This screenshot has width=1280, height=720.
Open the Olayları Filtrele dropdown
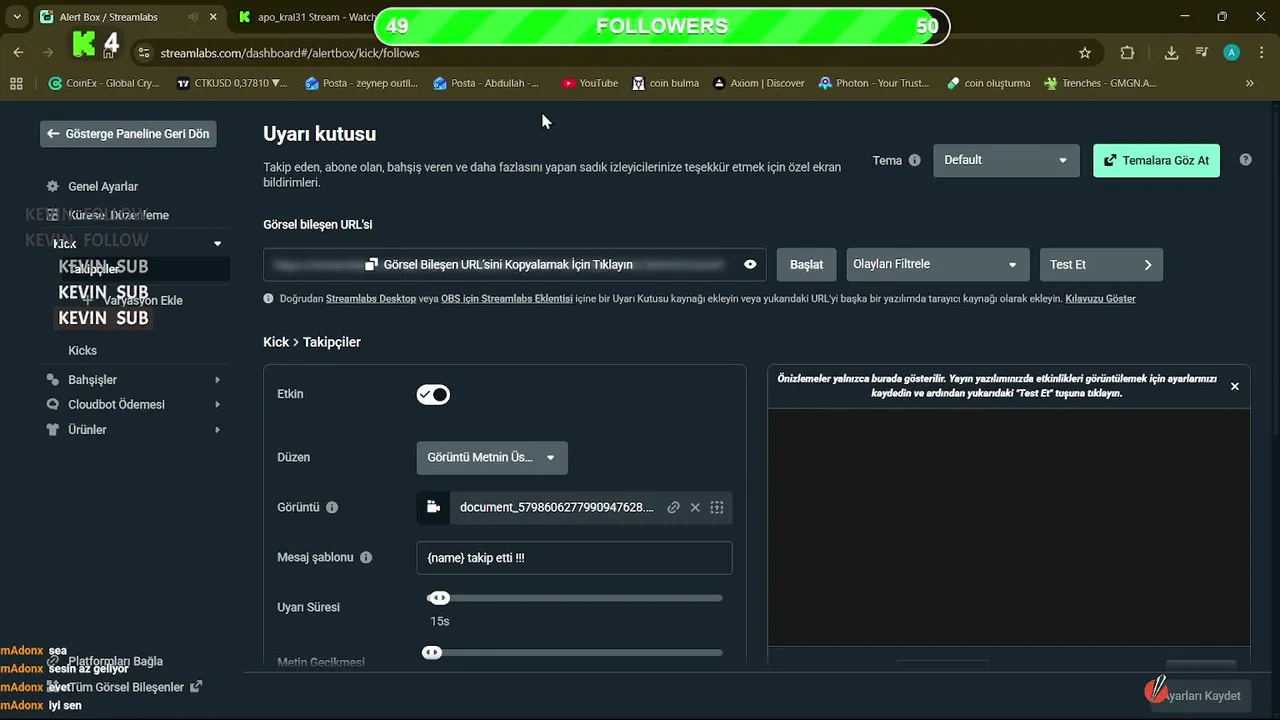pyautogui.click(x=938, y=265)
